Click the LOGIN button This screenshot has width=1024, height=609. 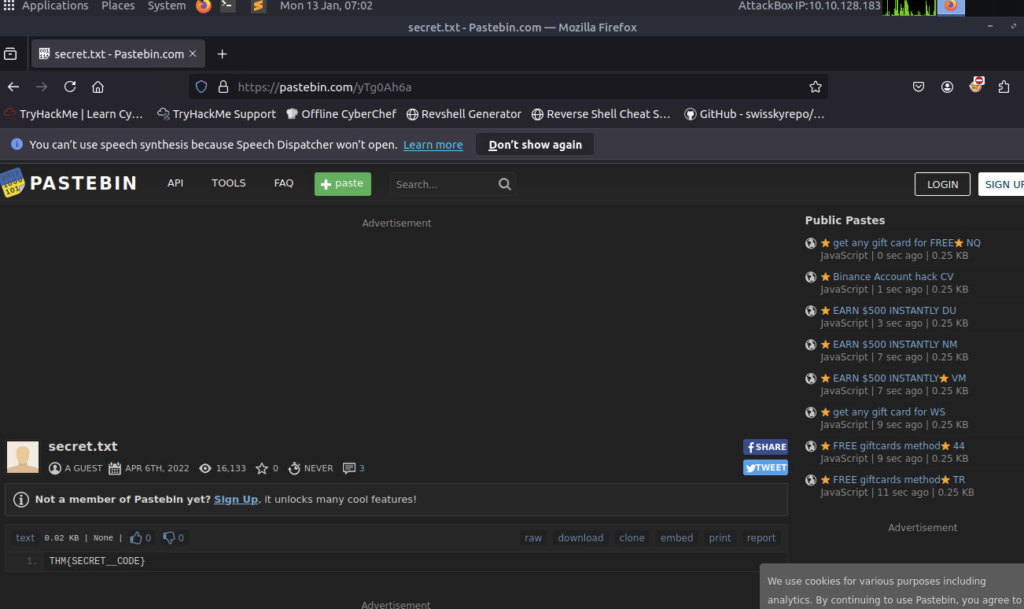(942, 184)
